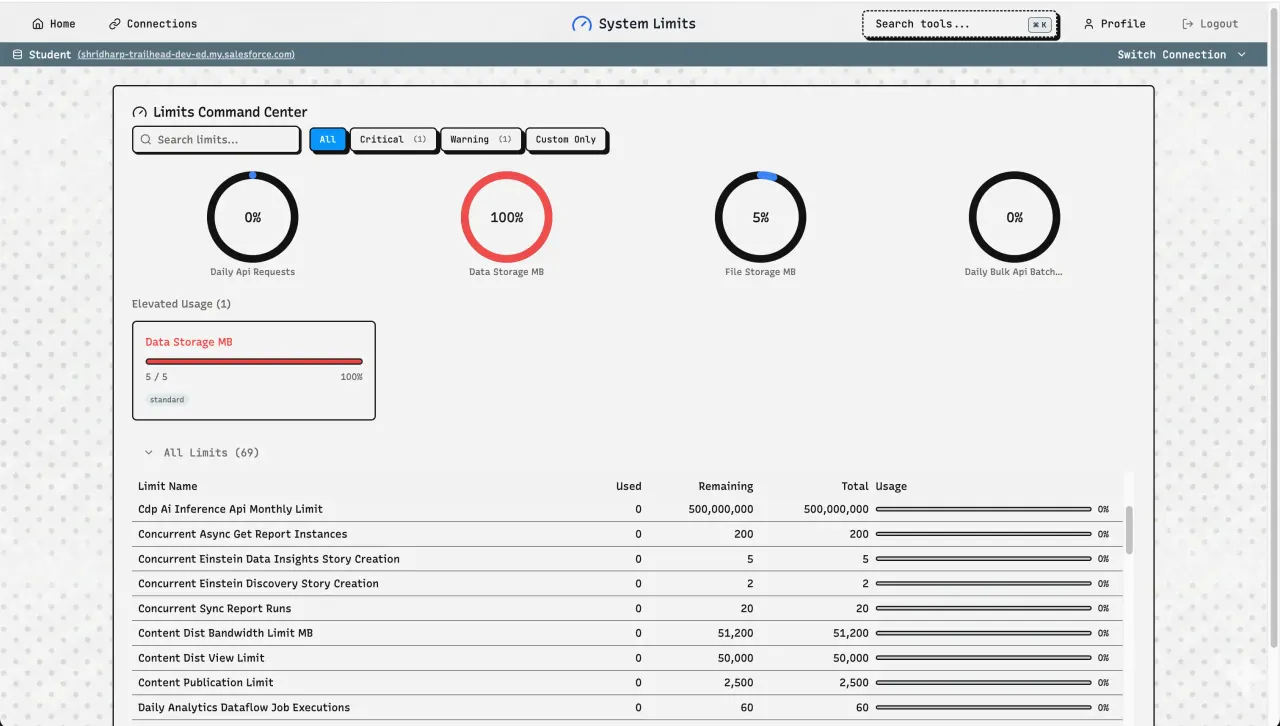The height and width of the screenshot is (726, 1280).
Task: Click the Student database icon
Action: coord(18,55)
